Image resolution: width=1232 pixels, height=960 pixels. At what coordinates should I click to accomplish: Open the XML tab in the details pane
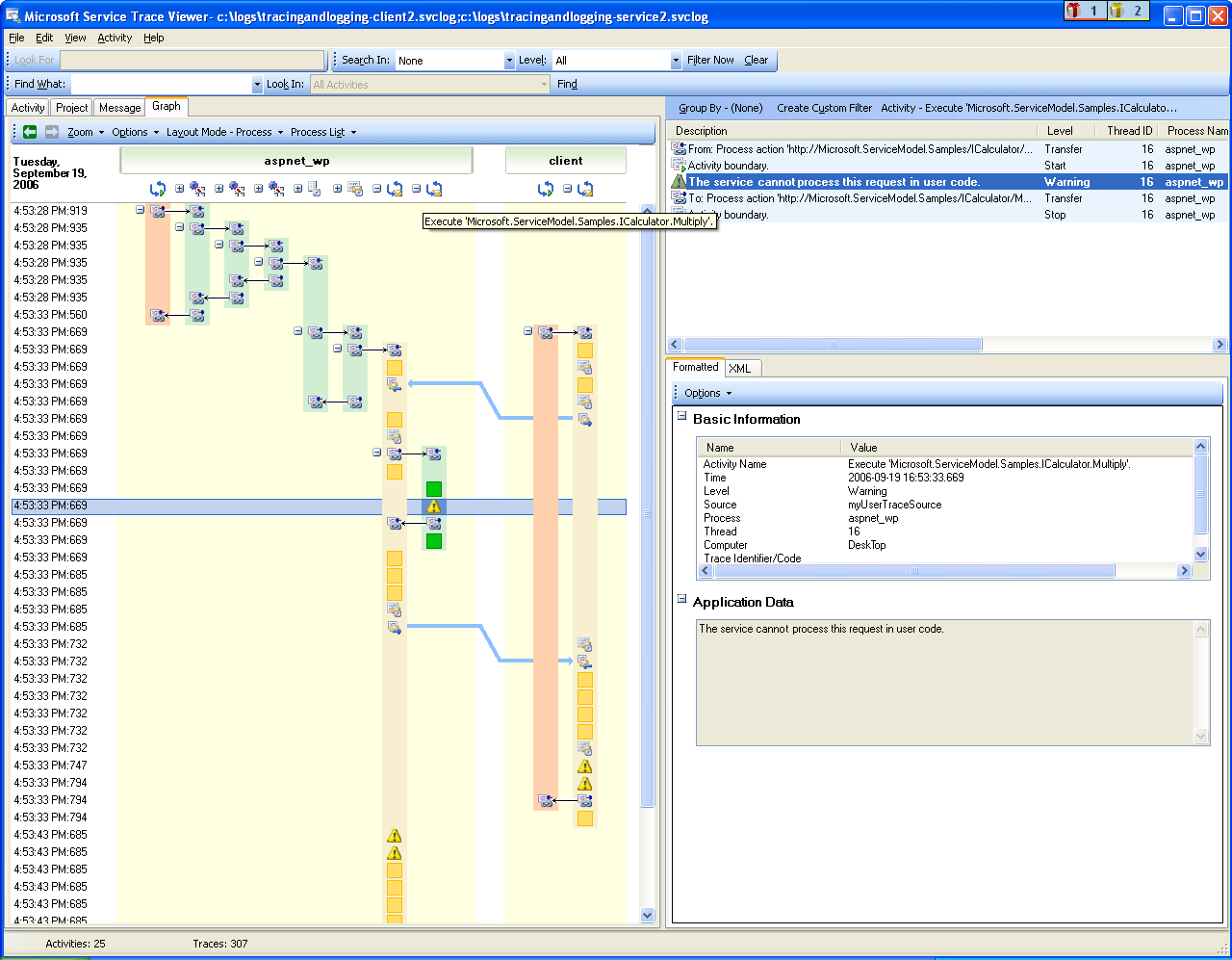coord(742,368)
